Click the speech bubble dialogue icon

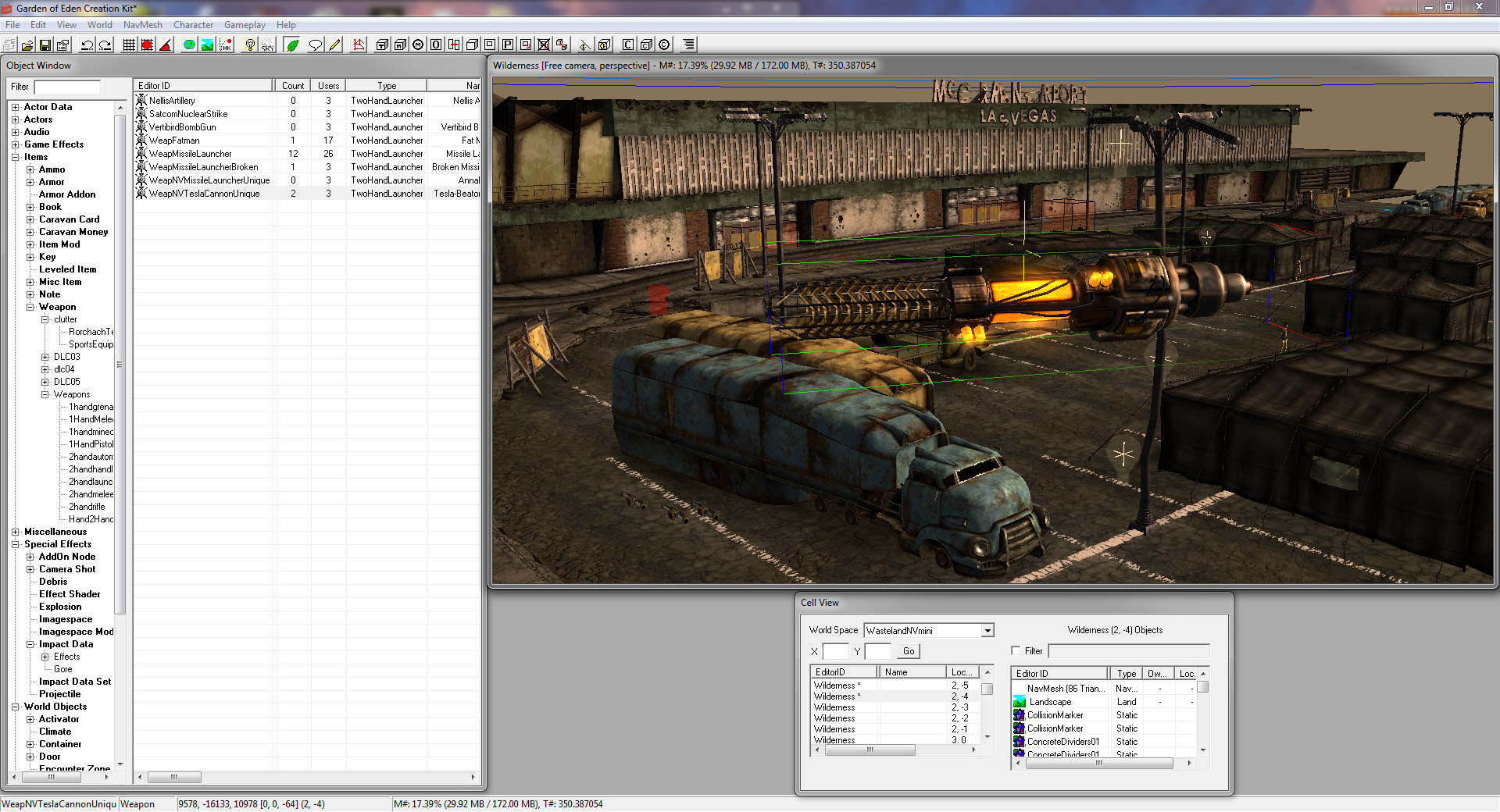(316, 45)
